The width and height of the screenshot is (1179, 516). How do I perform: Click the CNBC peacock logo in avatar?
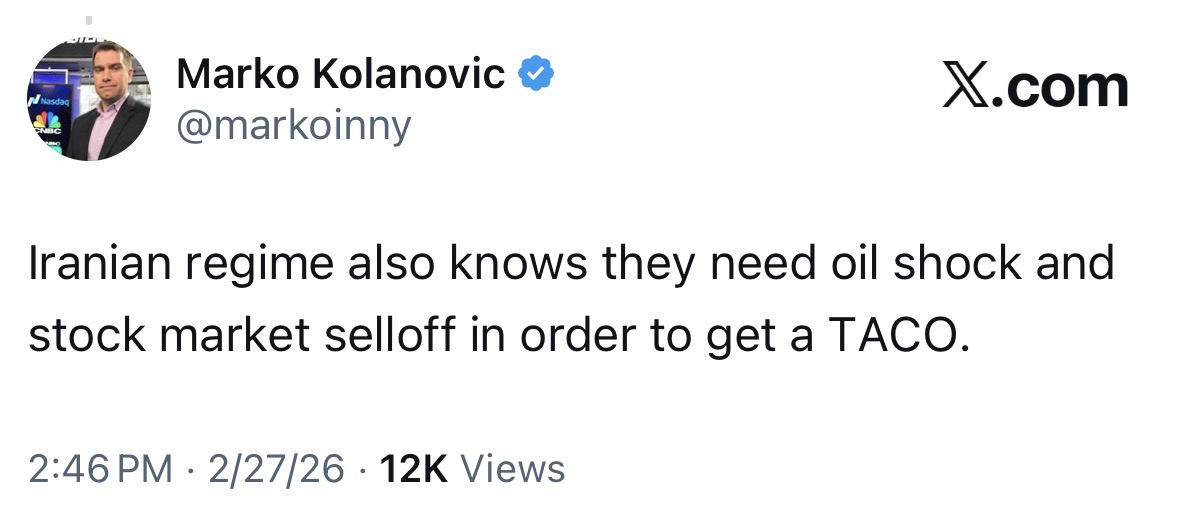(44, 121)
